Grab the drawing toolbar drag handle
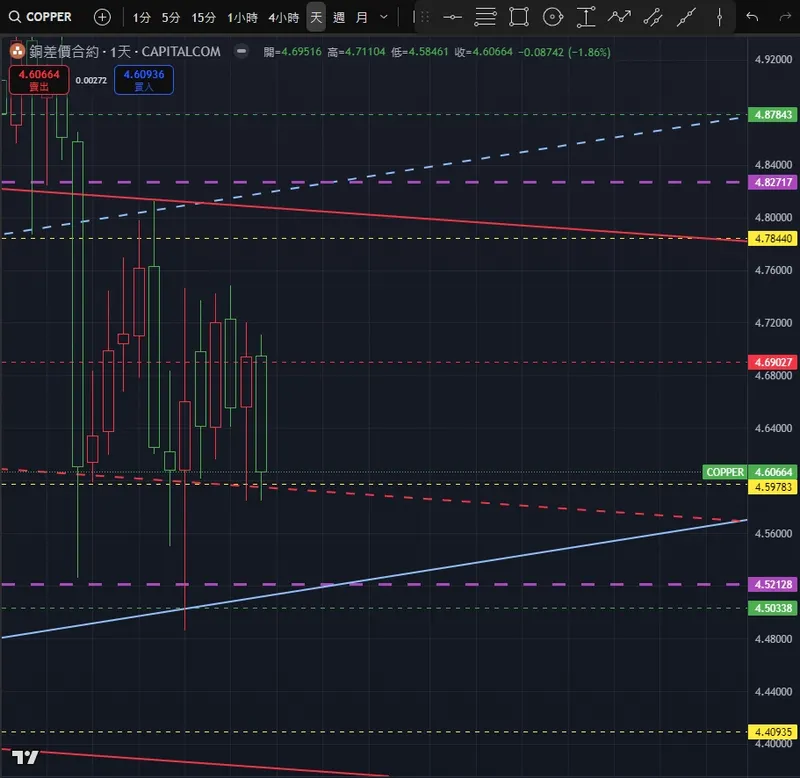Image resolution: width=800 pixels, height=778 pixels. coord(423,17)
